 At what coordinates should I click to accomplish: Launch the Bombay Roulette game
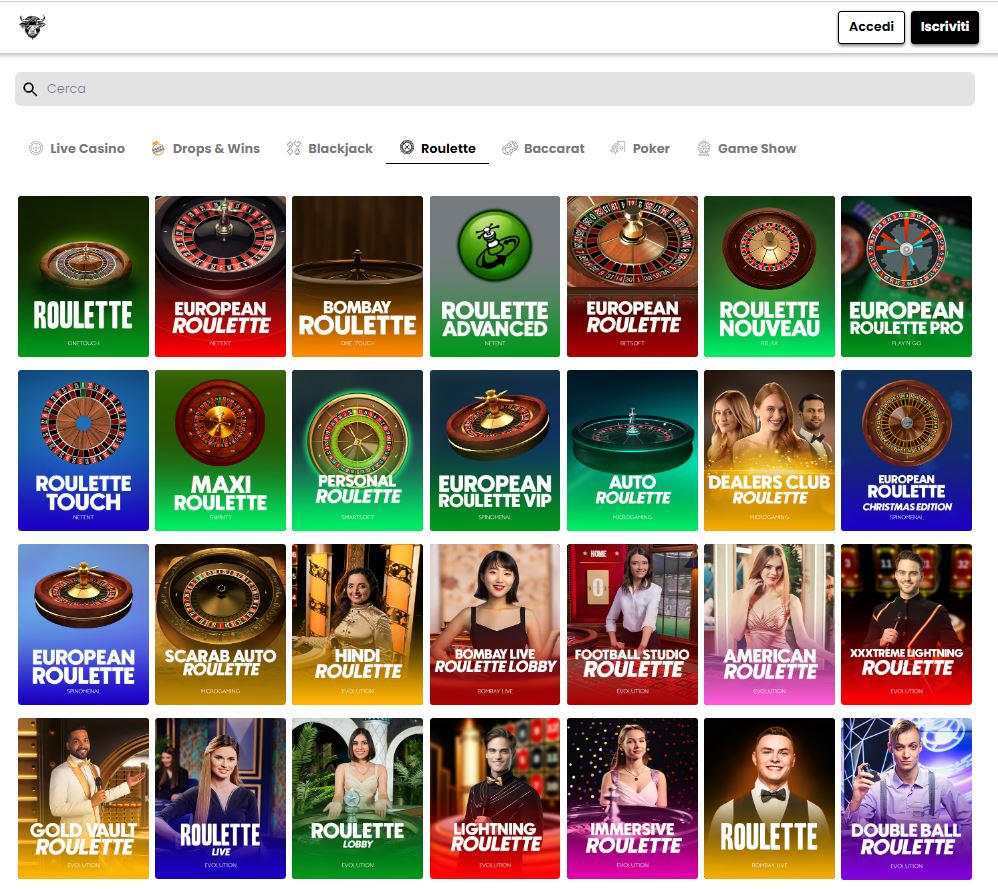click(x=357, y=276)
